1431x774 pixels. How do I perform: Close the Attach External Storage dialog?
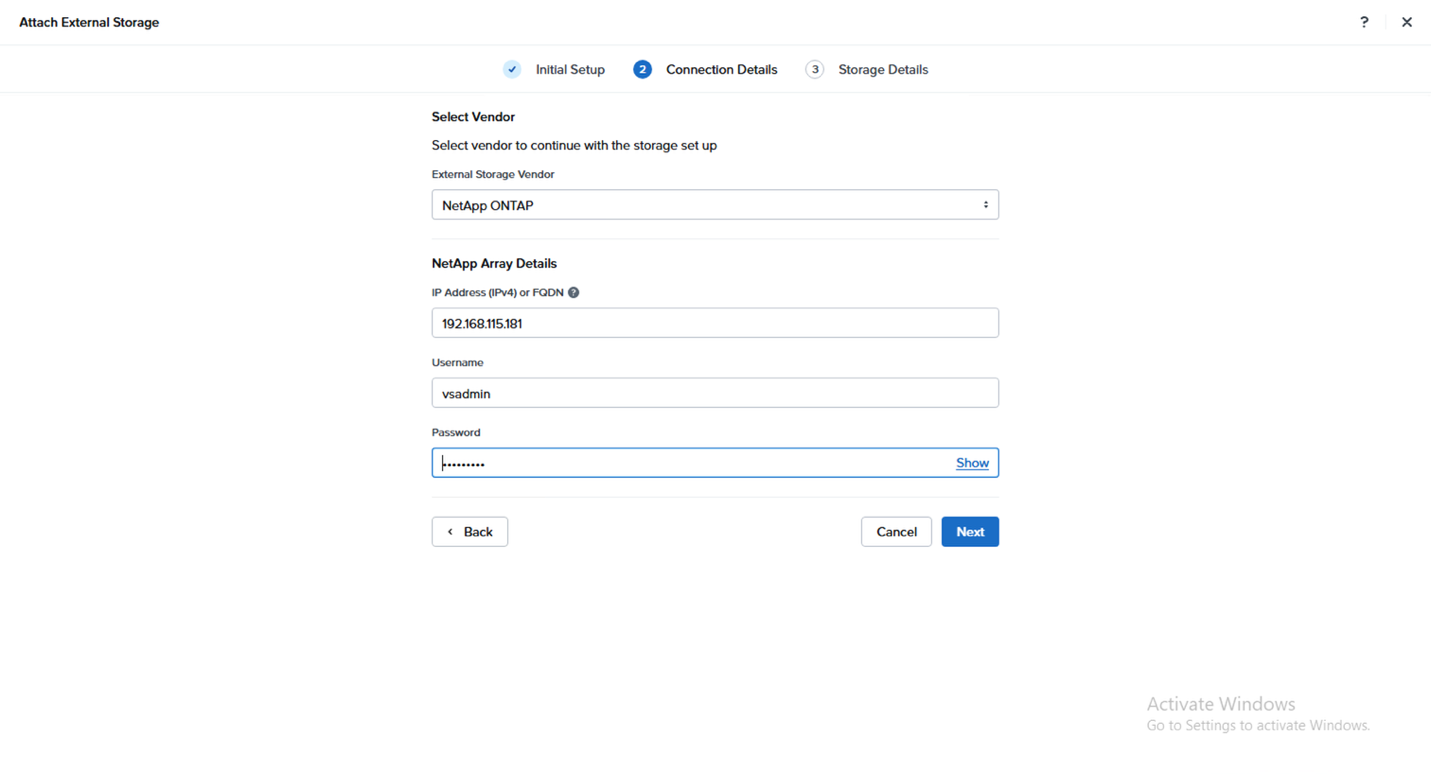(x=1407, y=22)
